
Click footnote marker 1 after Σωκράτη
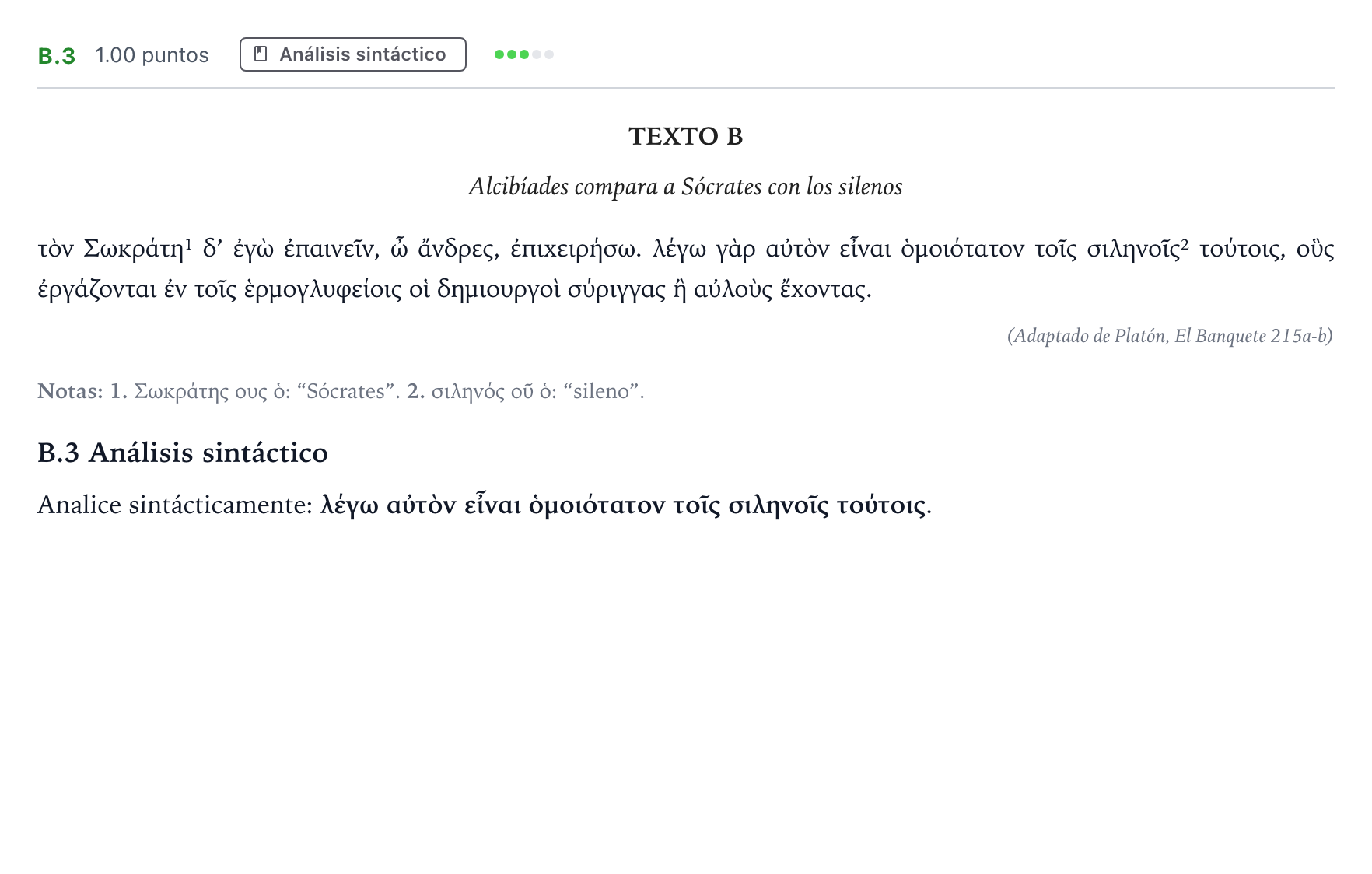[x=188, y=241]
